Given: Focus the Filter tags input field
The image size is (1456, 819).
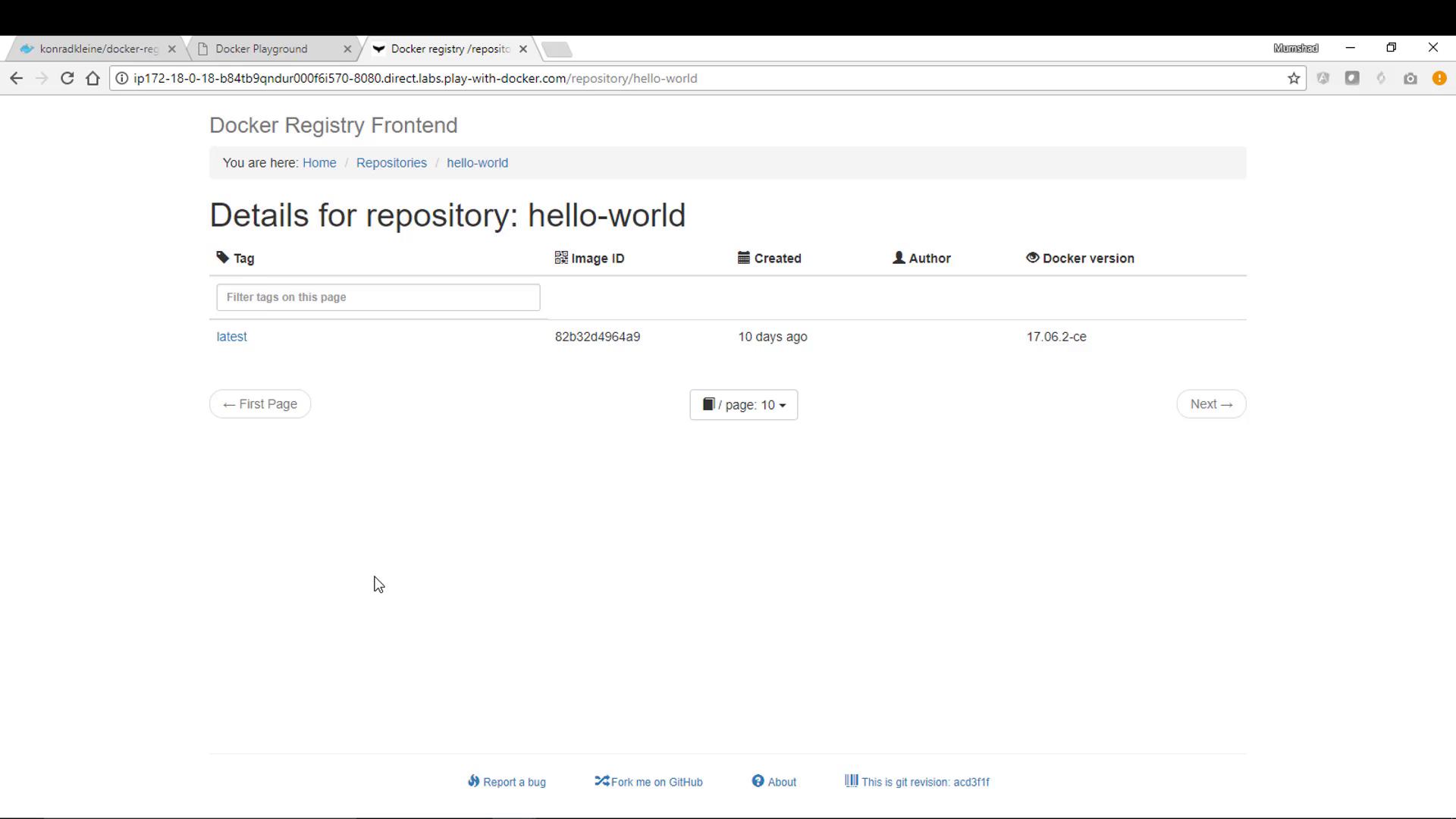Looking at the screenshot, I should (378, 297).
